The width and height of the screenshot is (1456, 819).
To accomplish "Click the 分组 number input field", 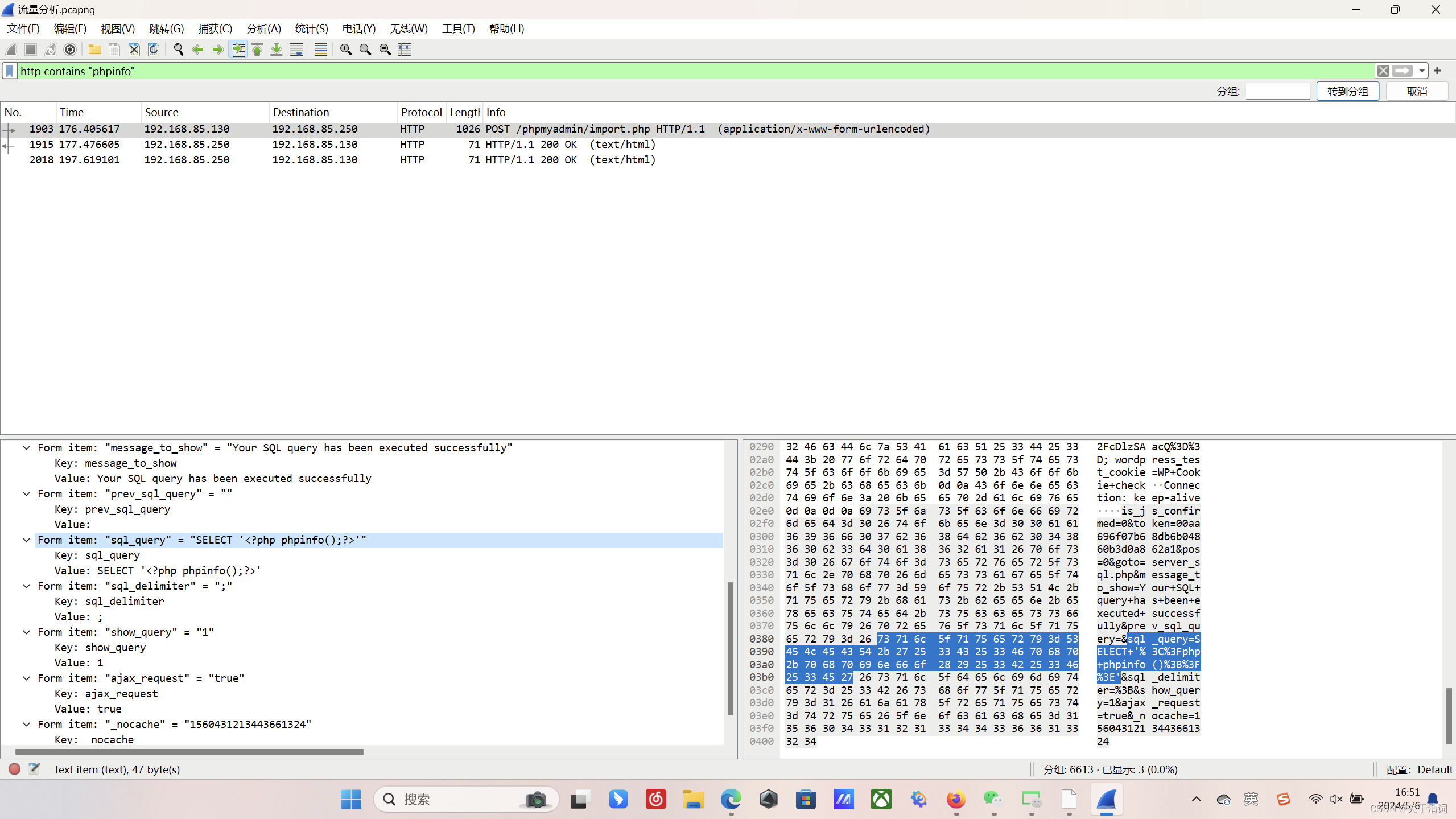I will coord(1277,91).
